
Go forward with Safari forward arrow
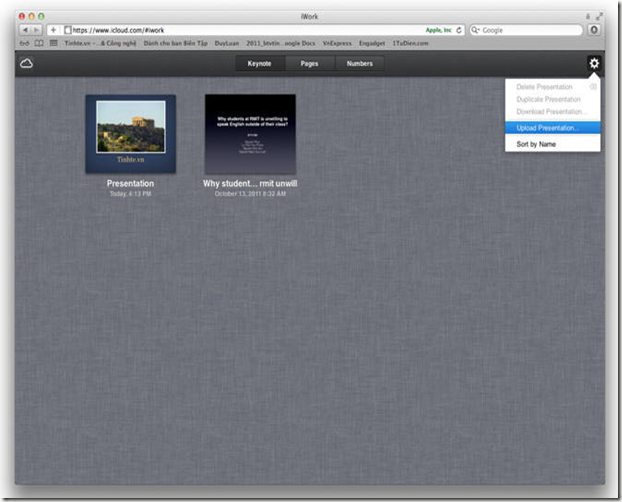36,30
